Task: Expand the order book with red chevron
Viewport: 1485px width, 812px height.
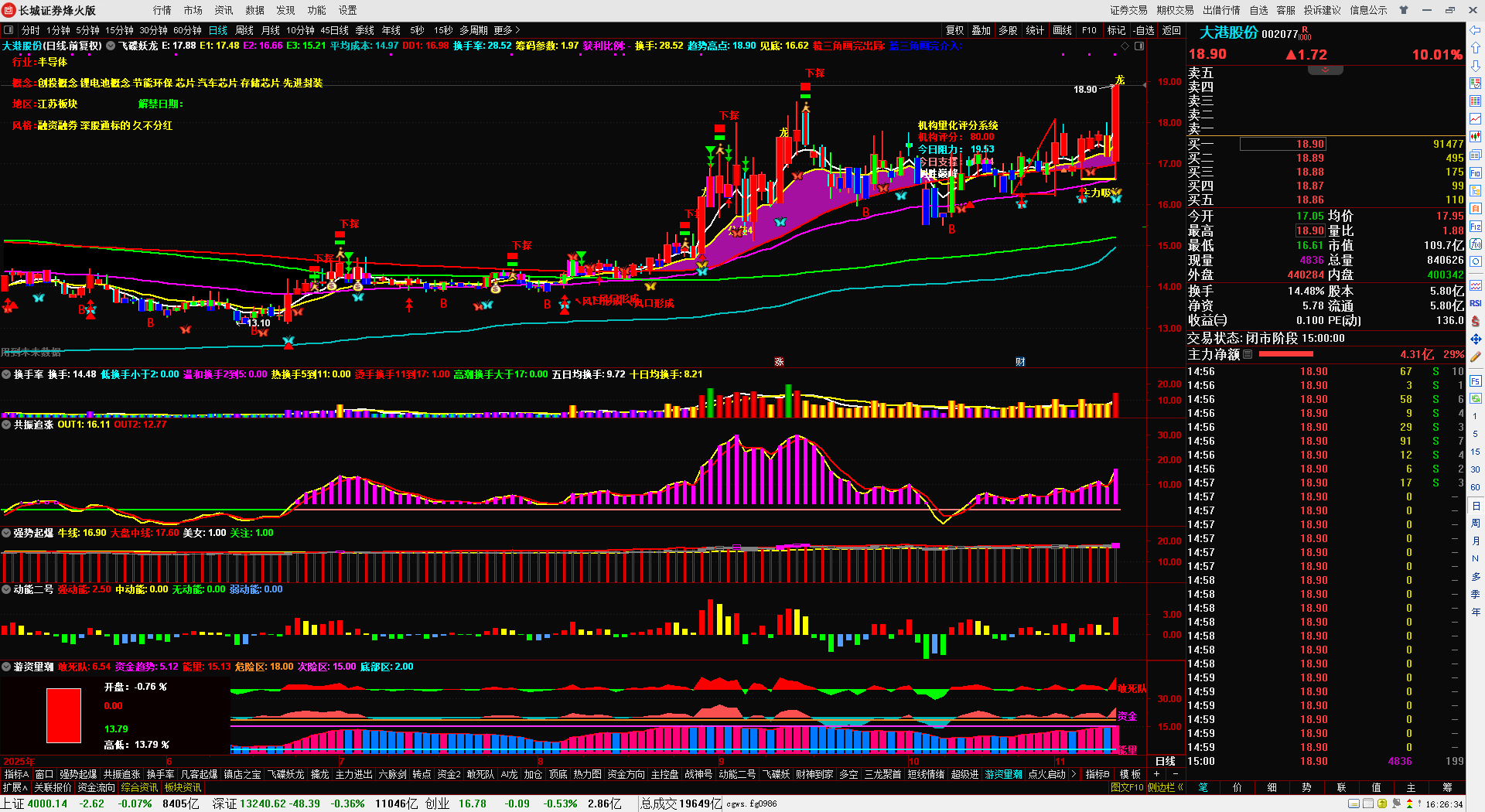Action: pos(1325,70)
